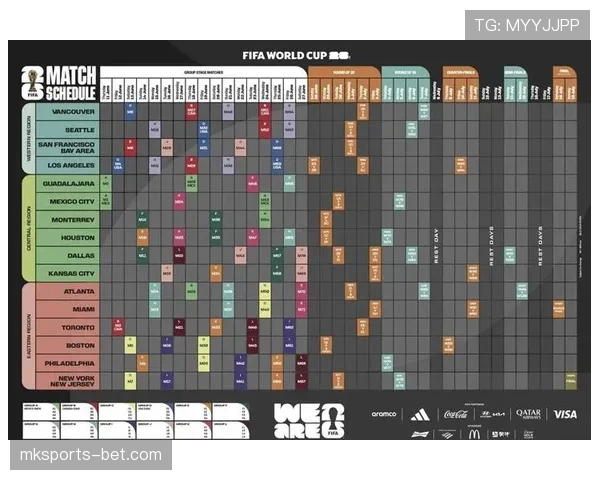Click the REST DAYS label after Semi-Finals
Image resolution: width=600 pixels, height=480 pixels.
(x=540, y=246)
